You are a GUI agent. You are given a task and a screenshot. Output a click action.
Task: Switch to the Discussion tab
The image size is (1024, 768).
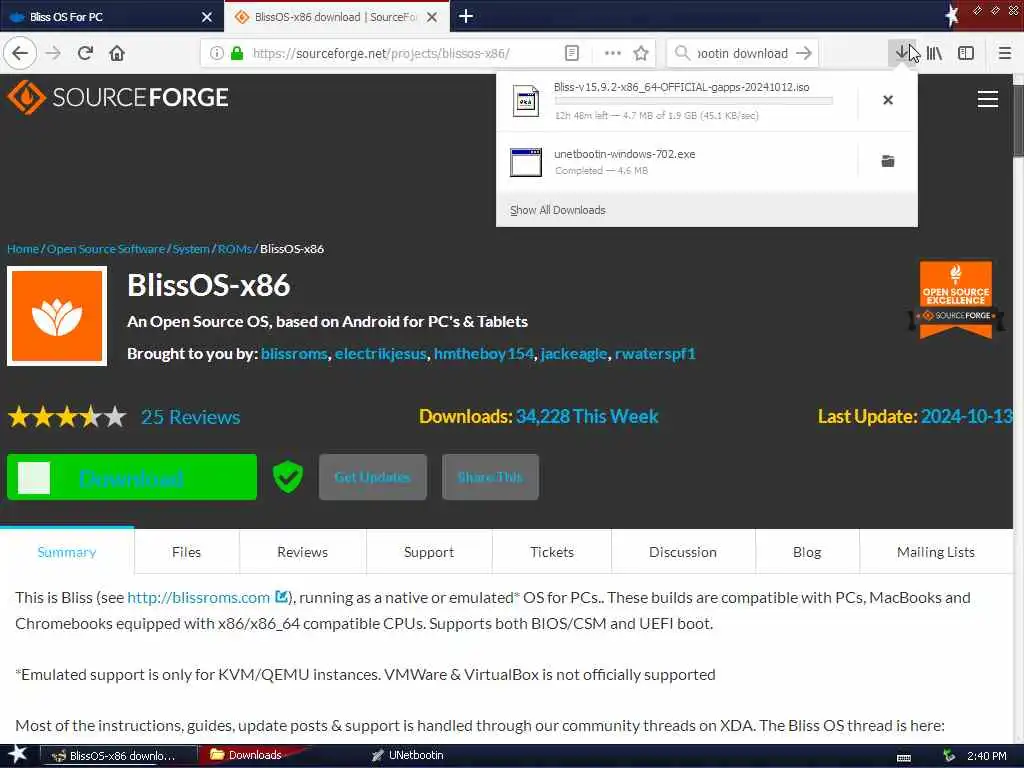coord(683,552)
